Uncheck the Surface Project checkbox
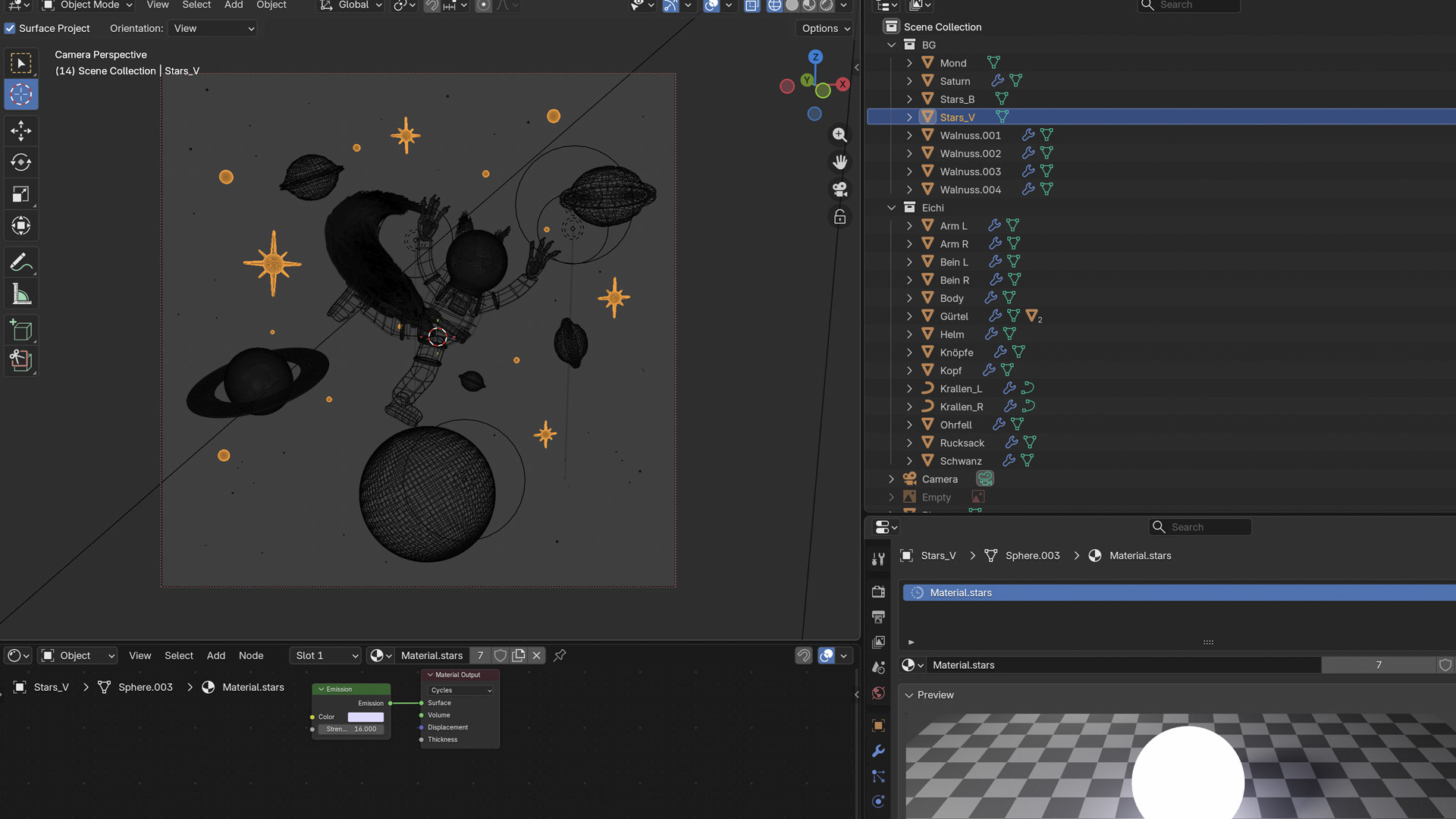Image resolution: width=1456 pixels, height=819 pixels. click(10, 29)
